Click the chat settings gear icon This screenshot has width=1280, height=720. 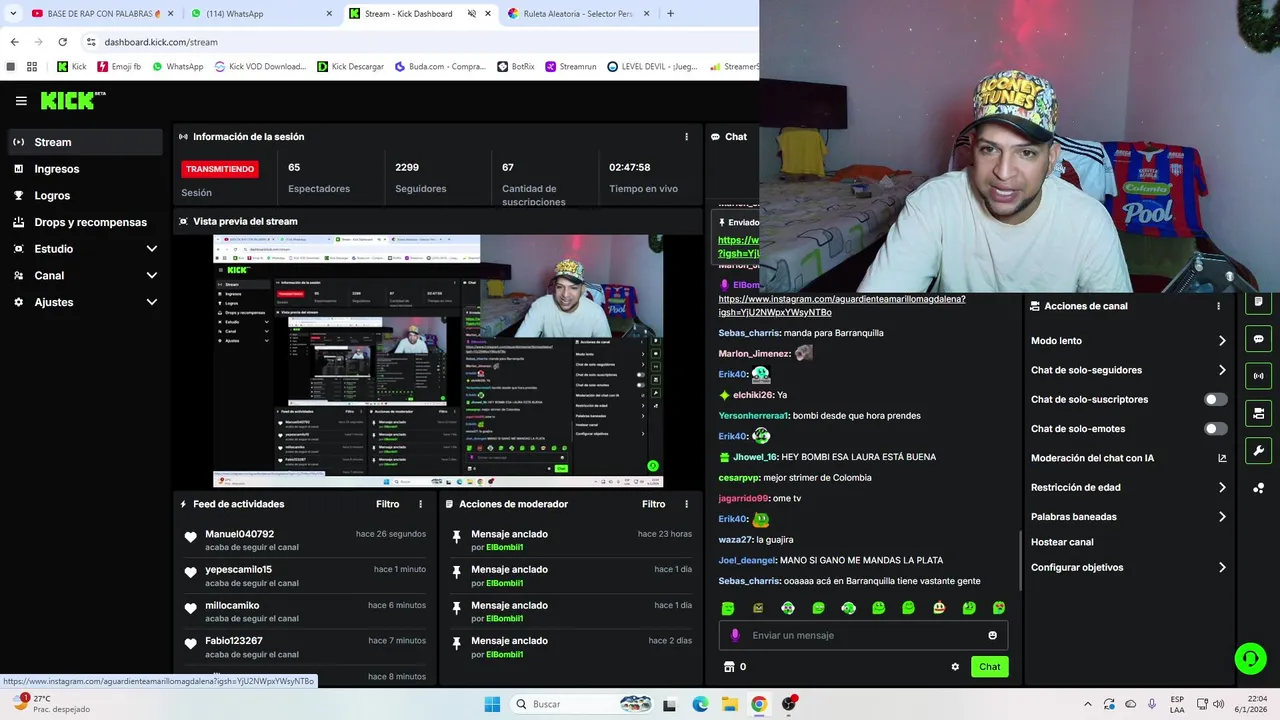click(955, 667)
